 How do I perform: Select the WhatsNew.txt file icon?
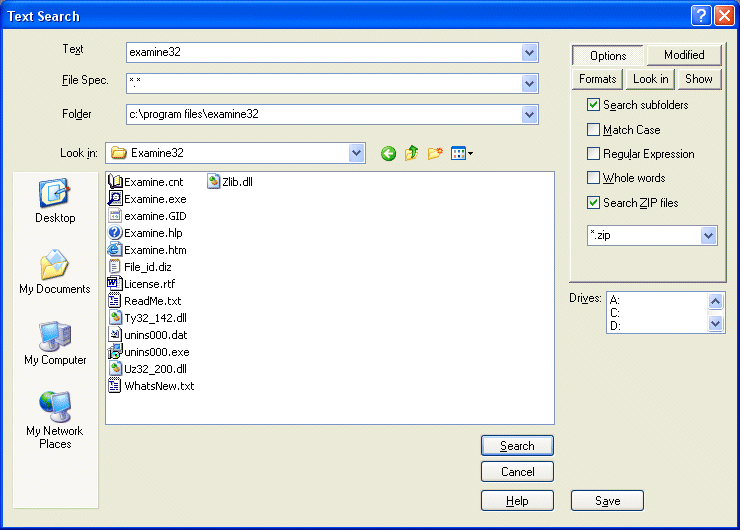click(x=115, y=386)
